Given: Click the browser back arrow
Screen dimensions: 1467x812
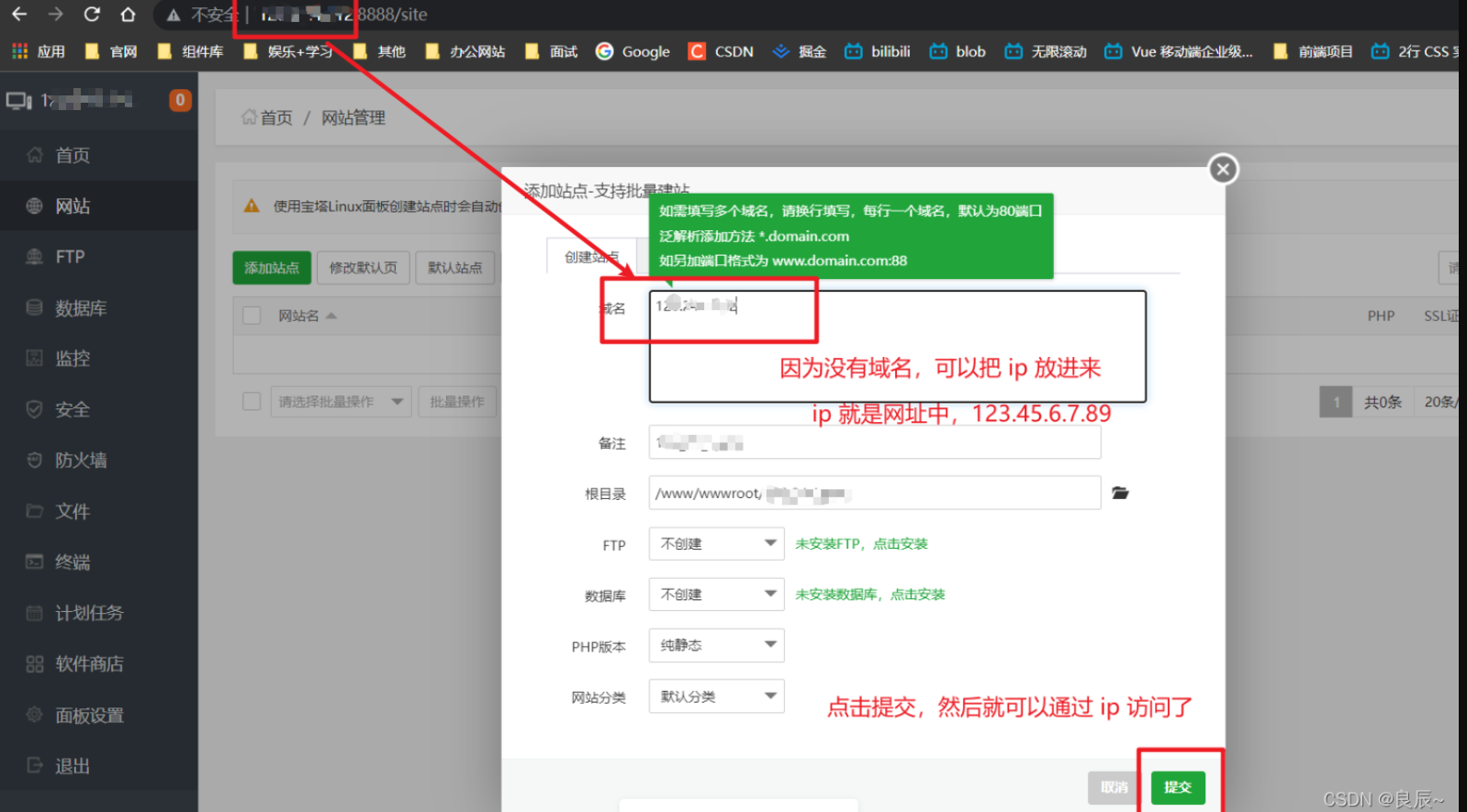Looking at the screenshot, I should 19,14.
